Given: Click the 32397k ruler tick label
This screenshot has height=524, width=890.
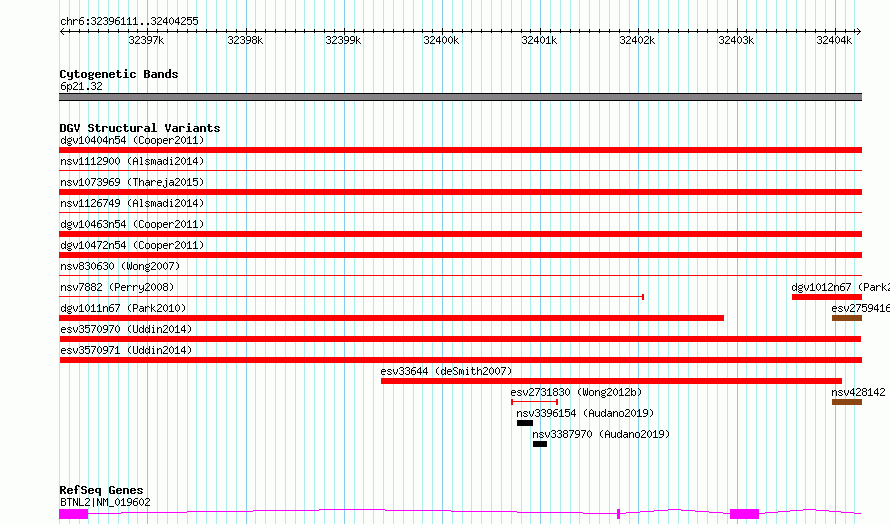Looking at the screenshot, I should point(146,40).
